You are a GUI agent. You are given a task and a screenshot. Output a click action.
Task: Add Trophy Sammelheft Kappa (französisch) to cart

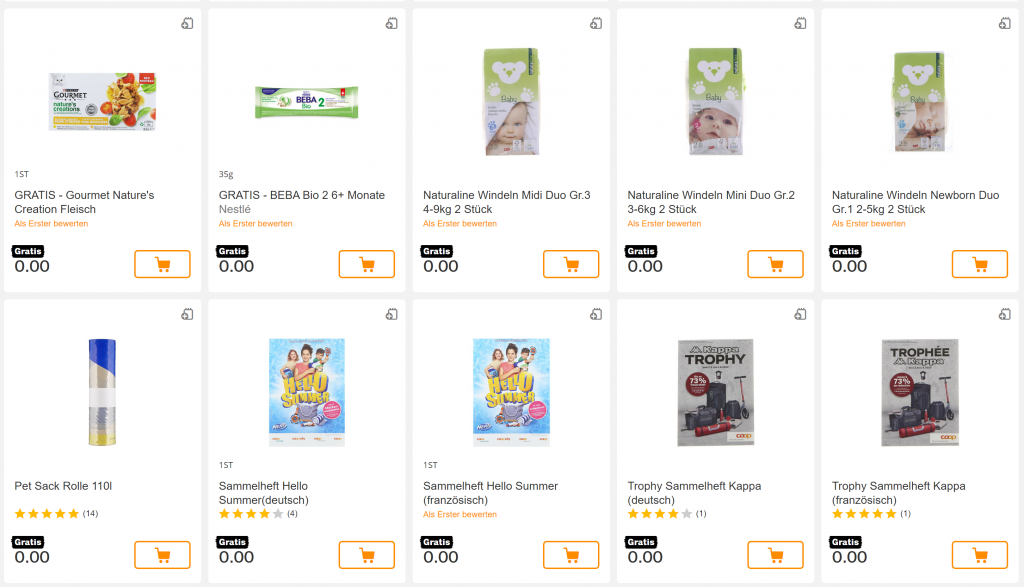[979, 555]
